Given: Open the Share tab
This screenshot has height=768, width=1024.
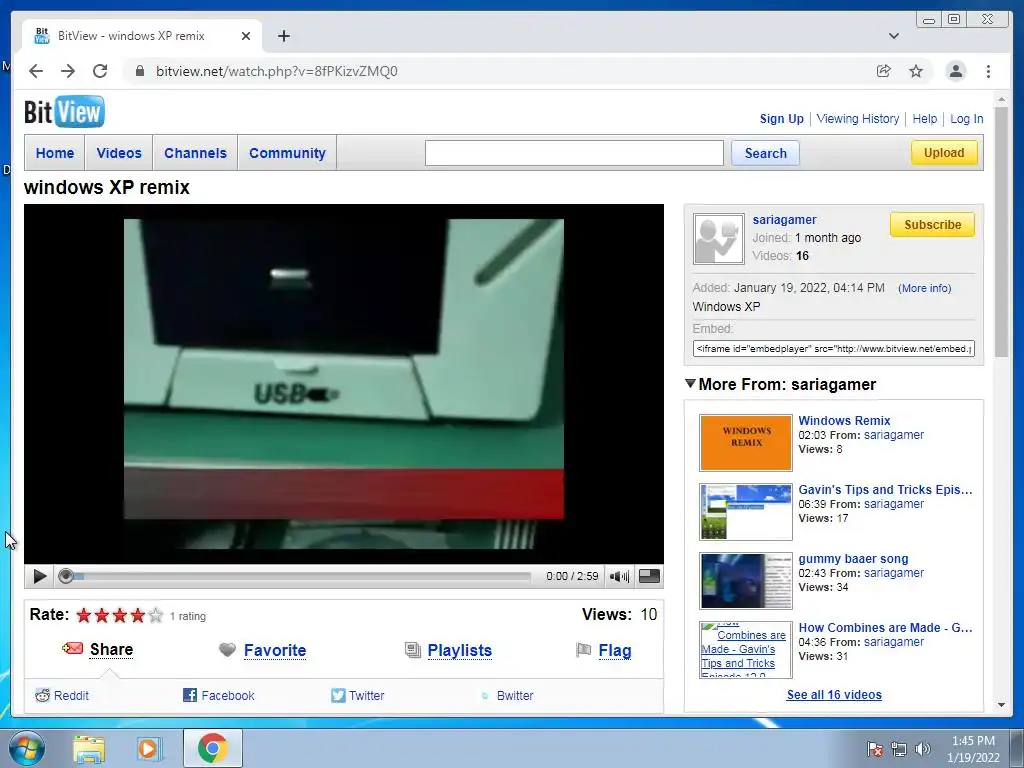Looking at the screenshot, I should 112,649.
